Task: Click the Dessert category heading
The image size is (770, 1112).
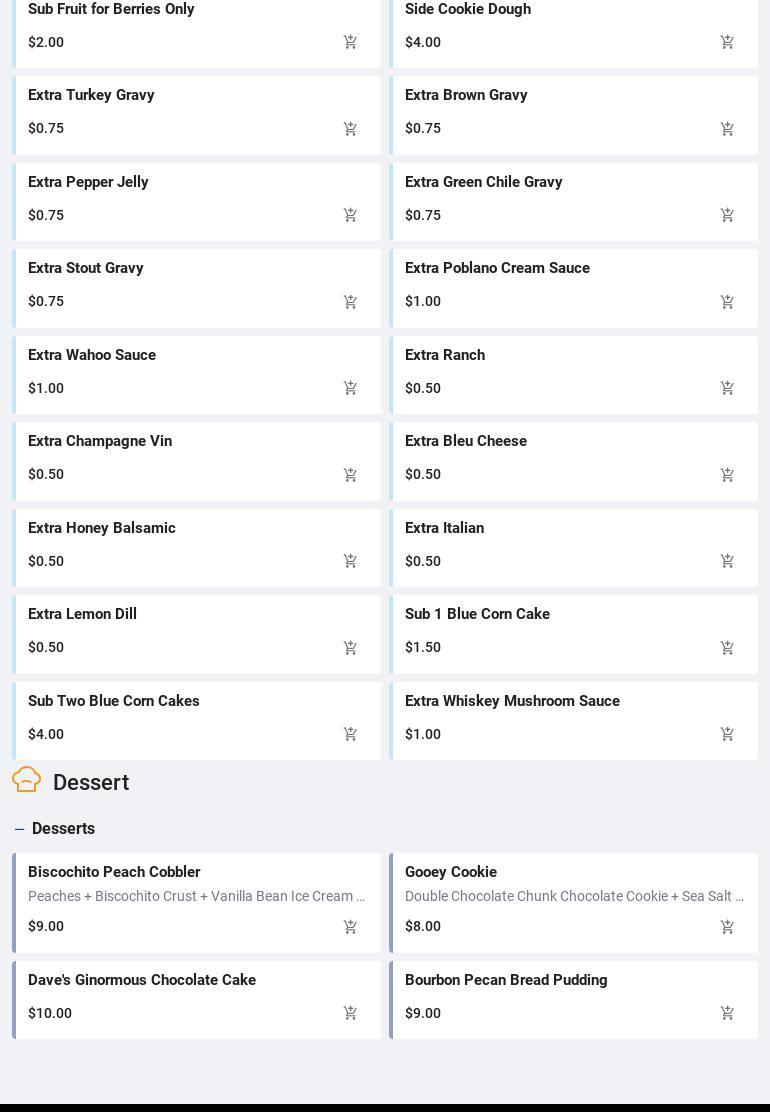Action: (91, 783)
